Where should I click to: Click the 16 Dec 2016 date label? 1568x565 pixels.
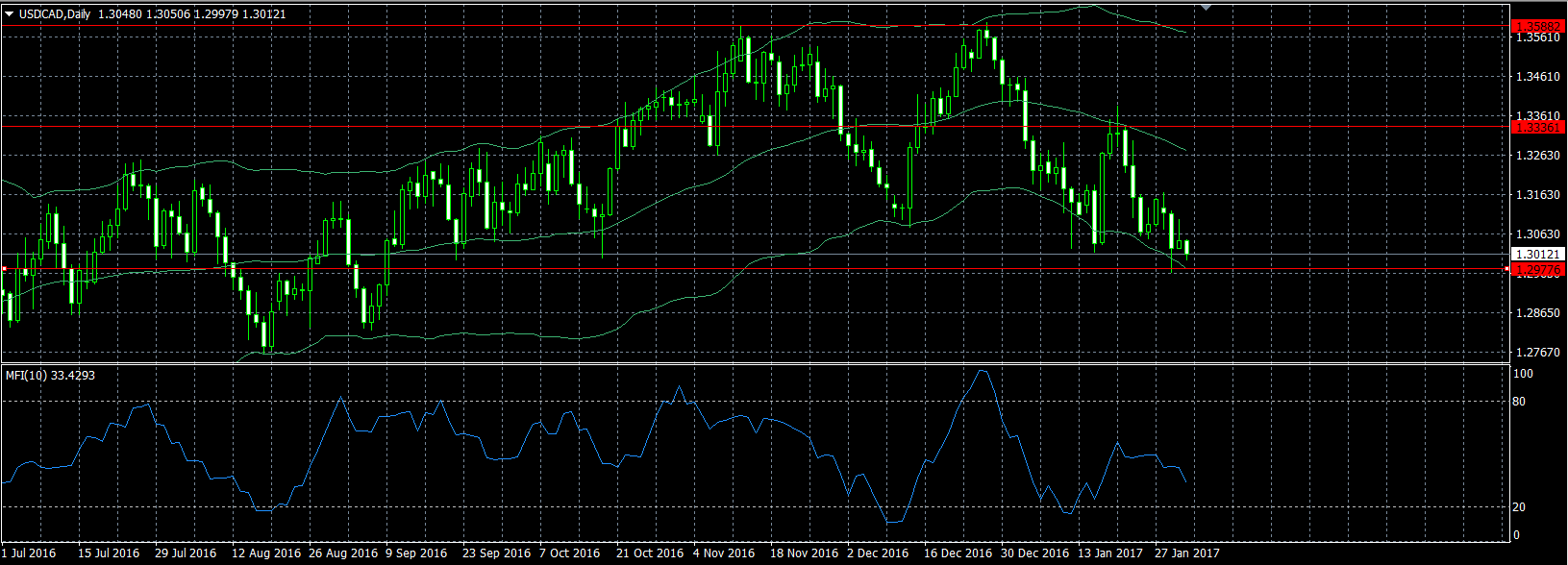coord(958,553)
